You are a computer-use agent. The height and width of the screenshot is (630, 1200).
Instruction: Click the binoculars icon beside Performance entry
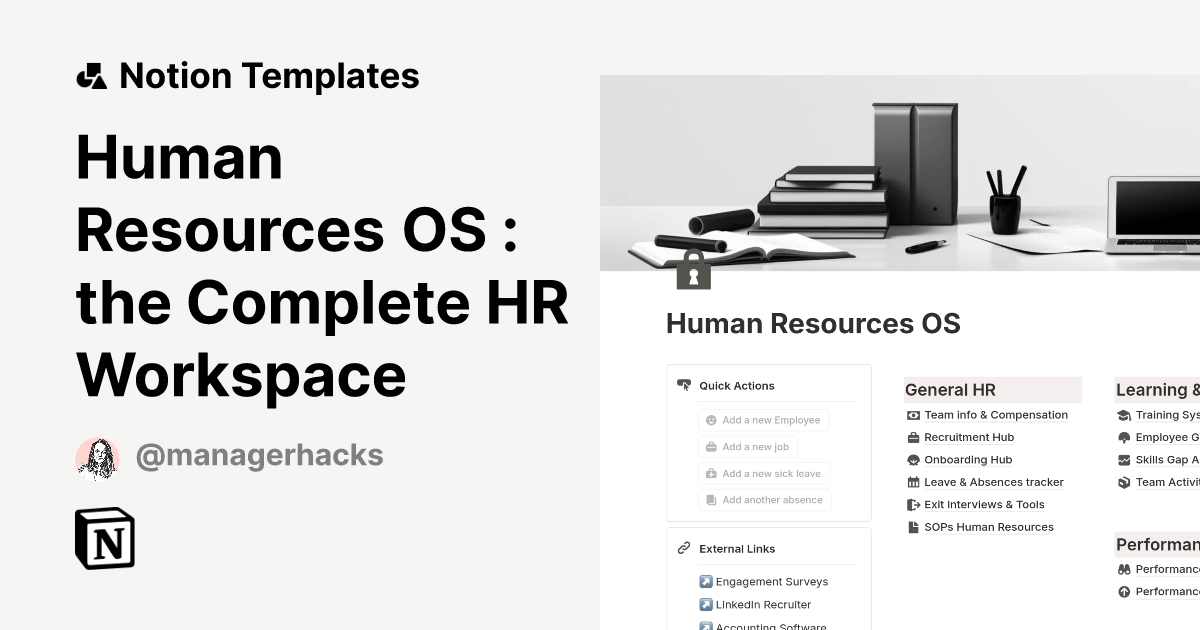1125,568
